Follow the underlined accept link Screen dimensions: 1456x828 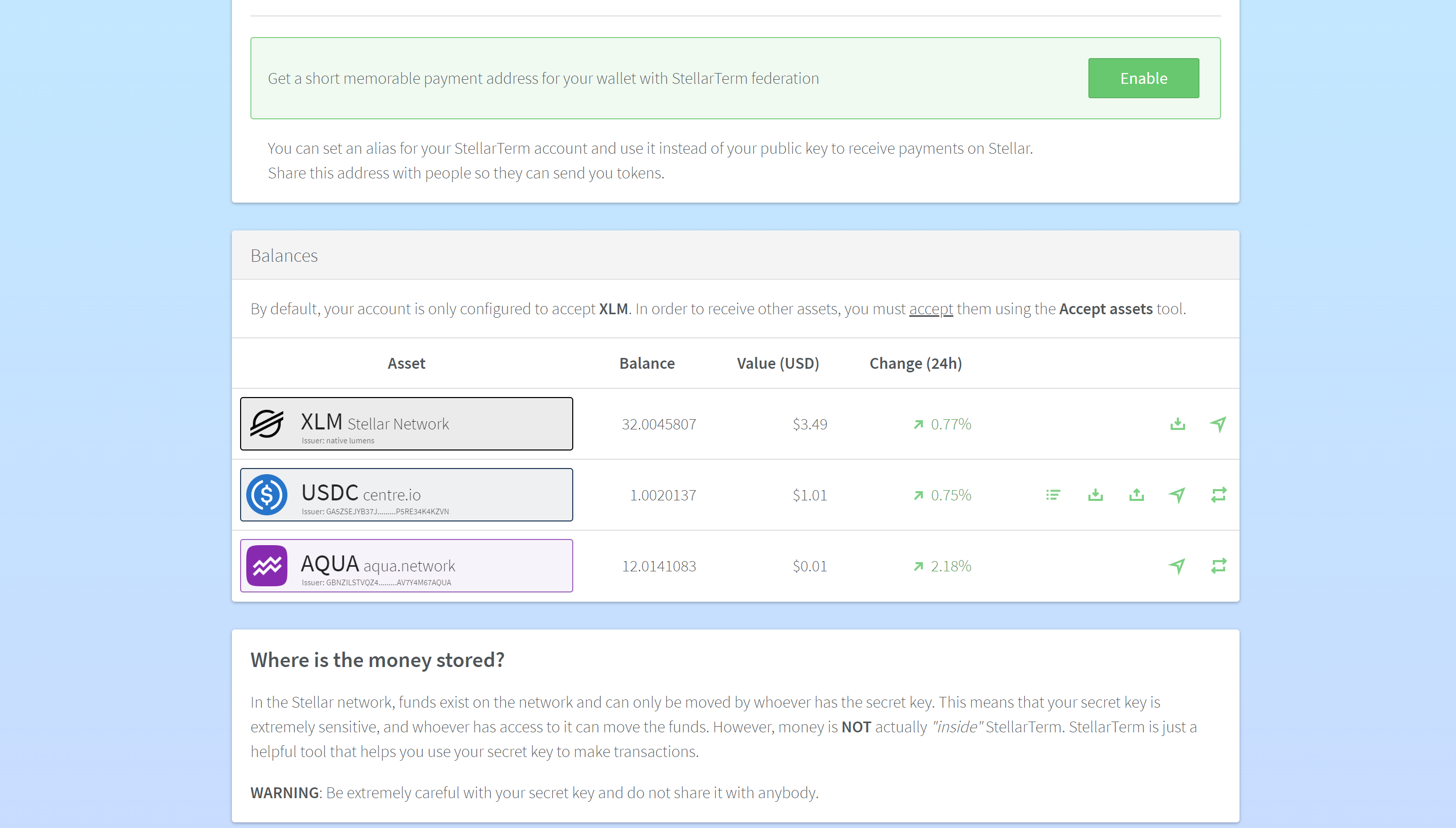[930, 309]
